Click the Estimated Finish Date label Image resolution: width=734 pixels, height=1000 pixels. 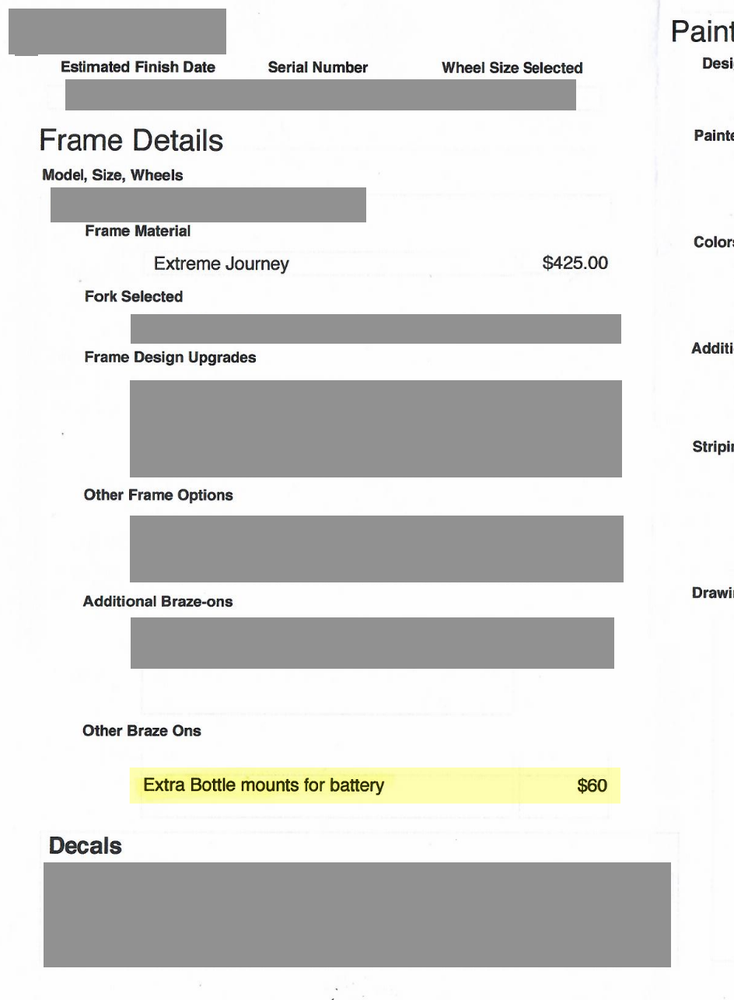point(138,67)
